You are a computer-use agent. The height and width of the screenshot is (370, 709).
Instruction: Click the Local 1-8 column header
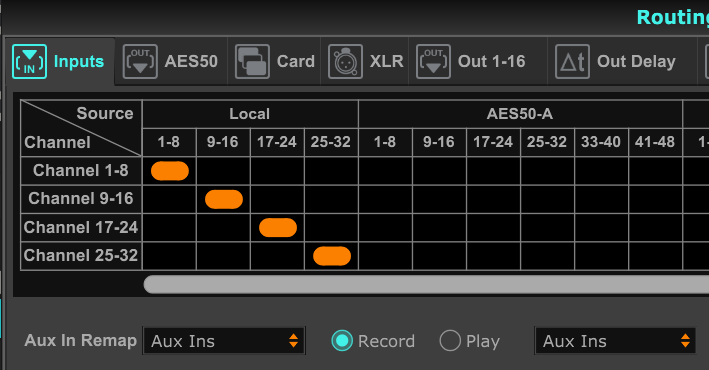(x=169, y=142)
